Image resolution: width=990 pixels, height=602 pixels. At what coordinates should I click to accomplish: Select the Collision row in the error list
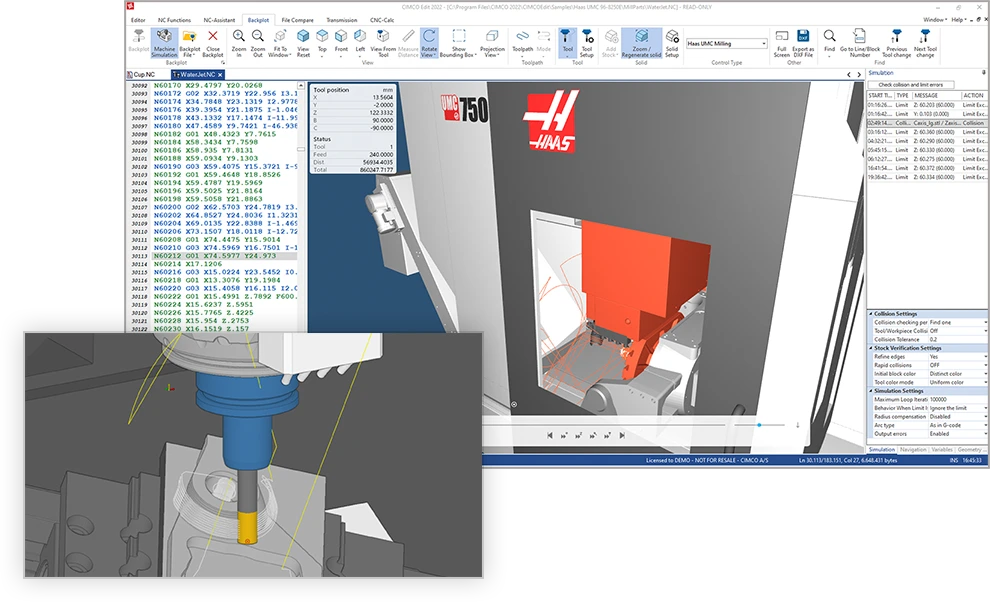(926, 123)
